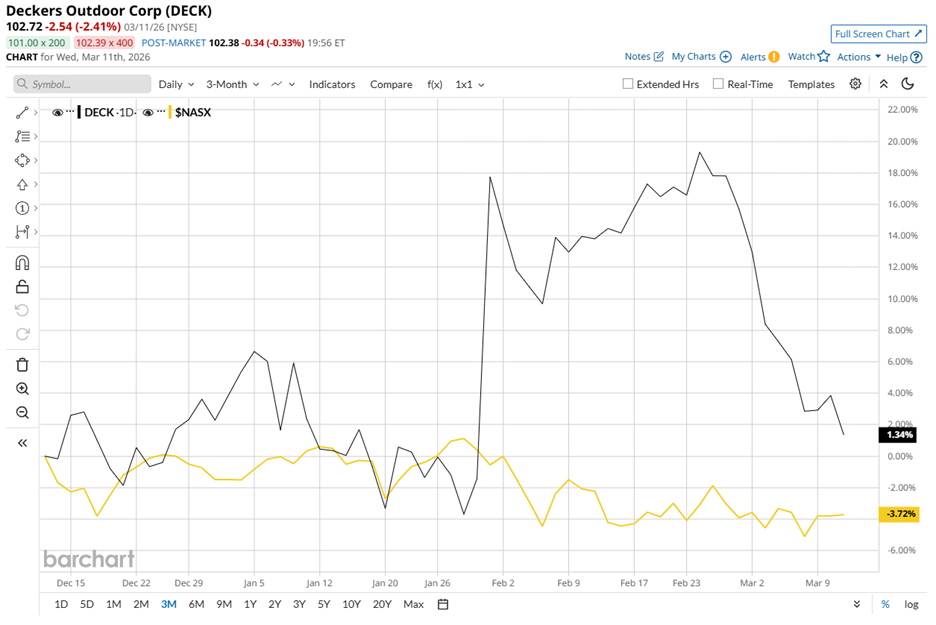Open chart settings gear
This screenshot has width=936, height=625.
[855, 84]
